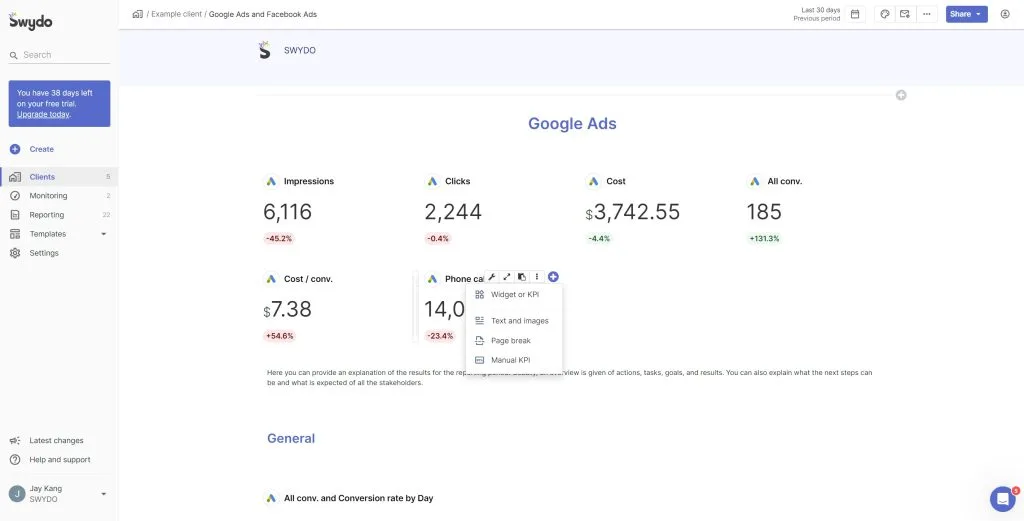Screen dimensions: 1024x521
Task: Click the Google Ads icon beside conversion chart title
Action: [x=271, y=498]
